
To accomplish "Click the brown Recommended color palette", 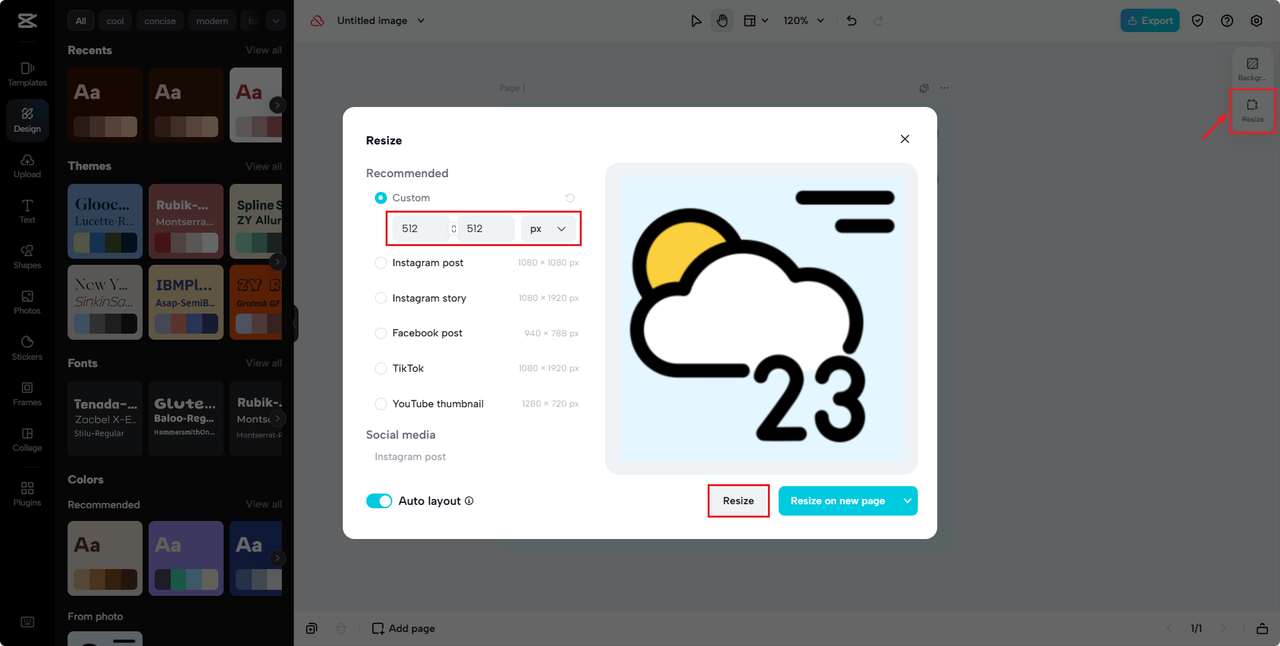I will click(x=105, y=558).
